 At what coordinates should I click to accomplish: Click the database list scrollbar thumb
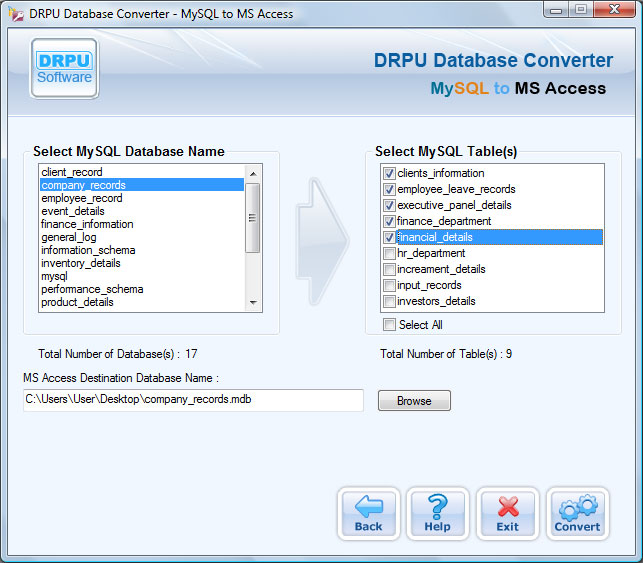253,218
